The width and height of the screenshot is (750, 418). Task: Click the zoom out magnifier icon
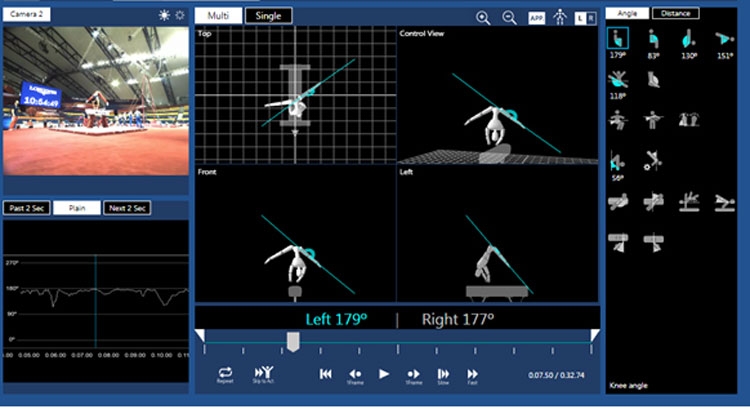tap(509, 18)
